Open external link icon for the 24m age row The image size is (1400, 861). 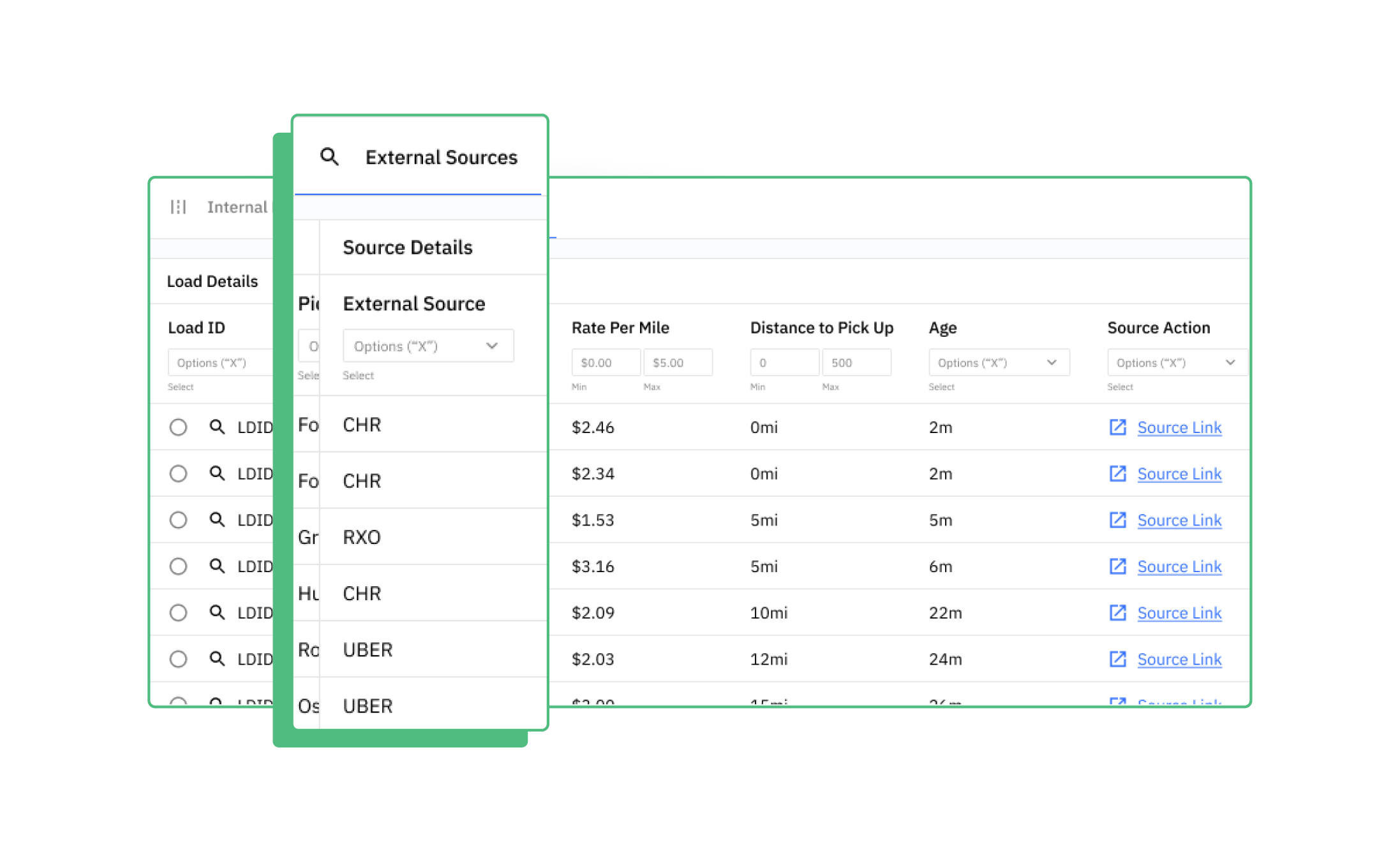[x=1117, y=659]
